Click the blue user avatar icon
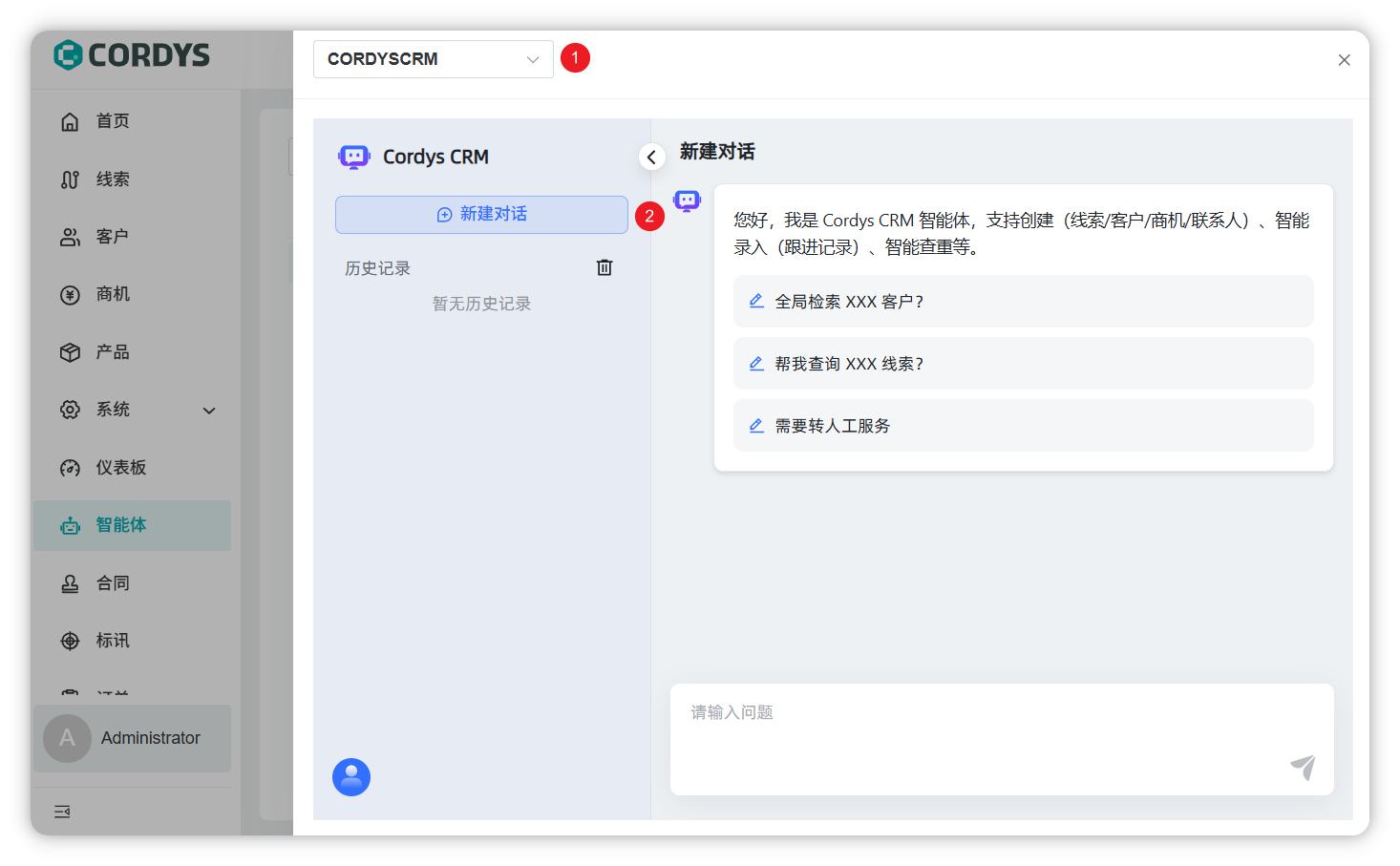The width and height of the screenshot is (1400, 866). click(351, 777)
